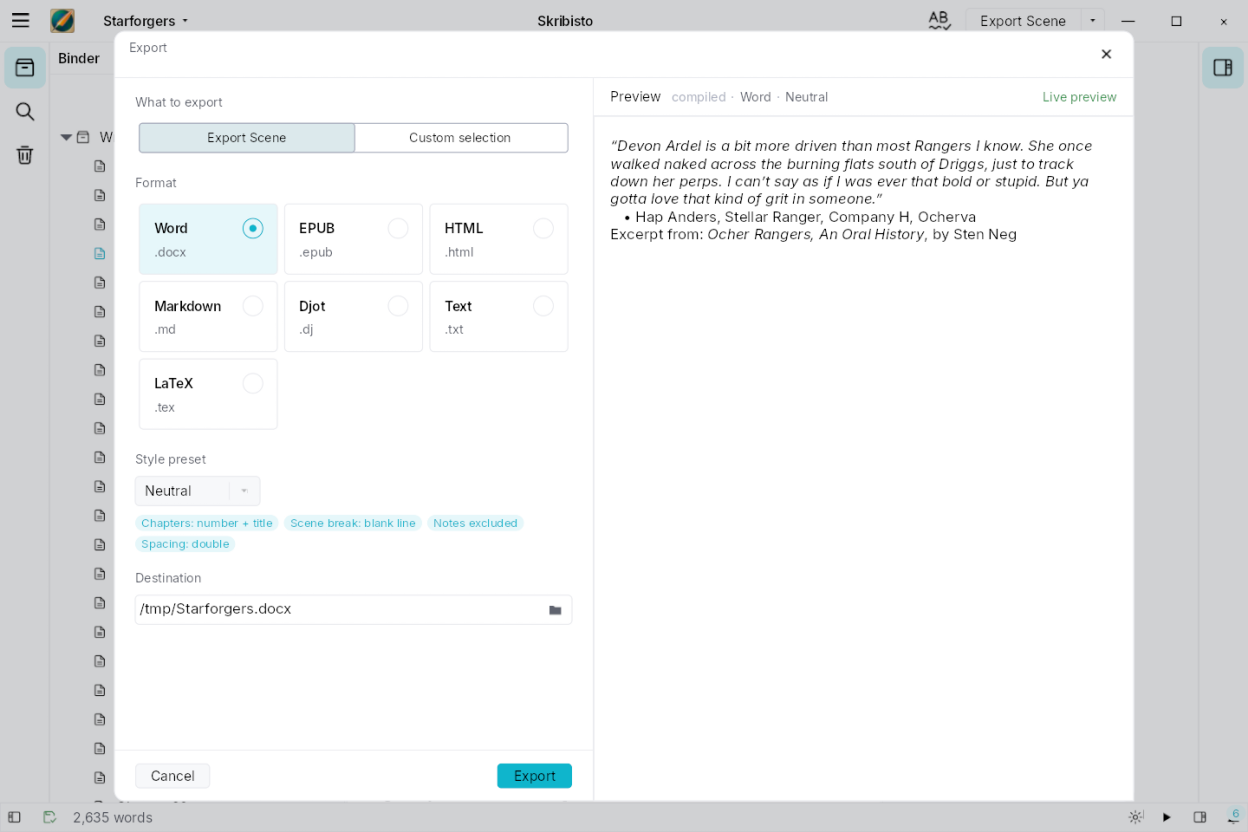Switch theme using the sun icon
The image size is (1248, 832).
[1136, 817]
